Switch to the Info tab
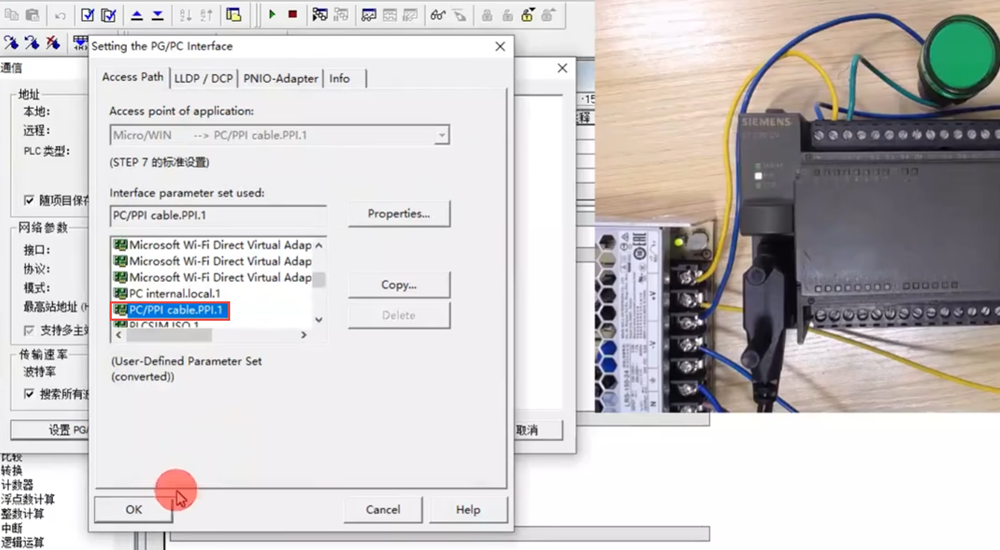Screen dimensions: 1000x550 340,78
